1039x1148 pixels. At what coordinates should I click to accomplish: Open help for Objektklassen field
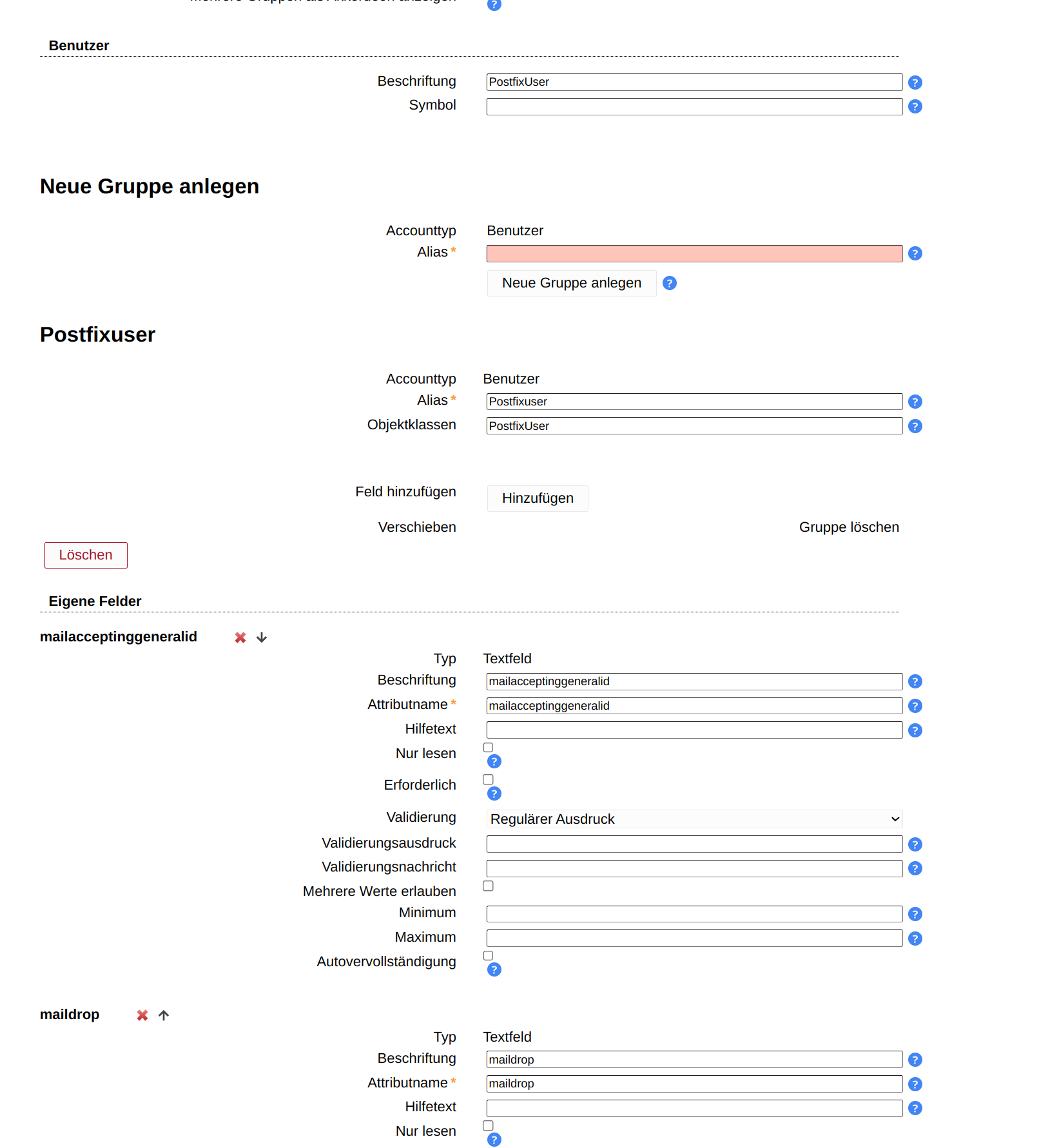915,426
